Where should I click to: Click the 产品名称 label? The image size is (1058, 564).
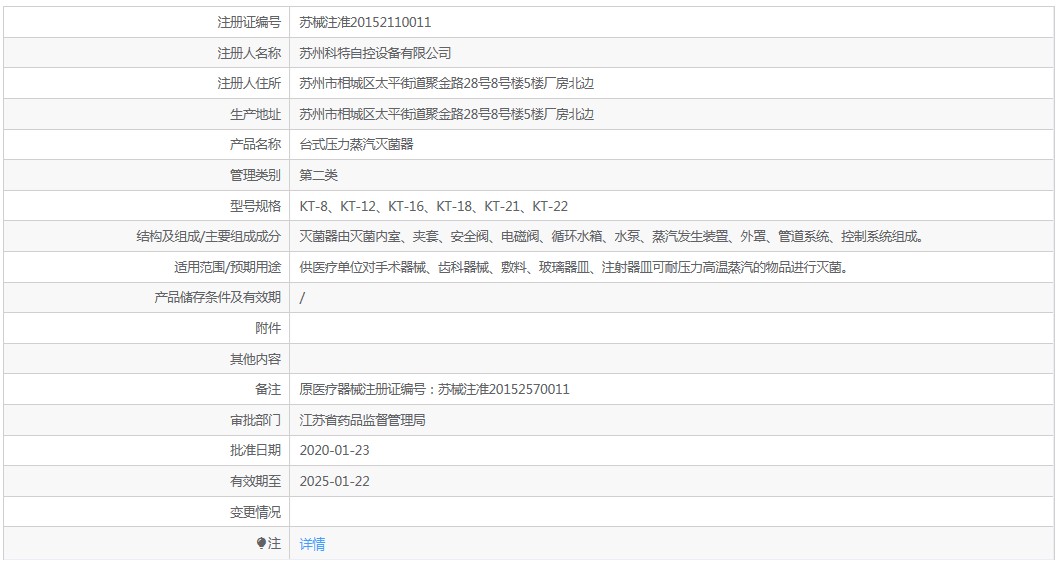[255, 144]
